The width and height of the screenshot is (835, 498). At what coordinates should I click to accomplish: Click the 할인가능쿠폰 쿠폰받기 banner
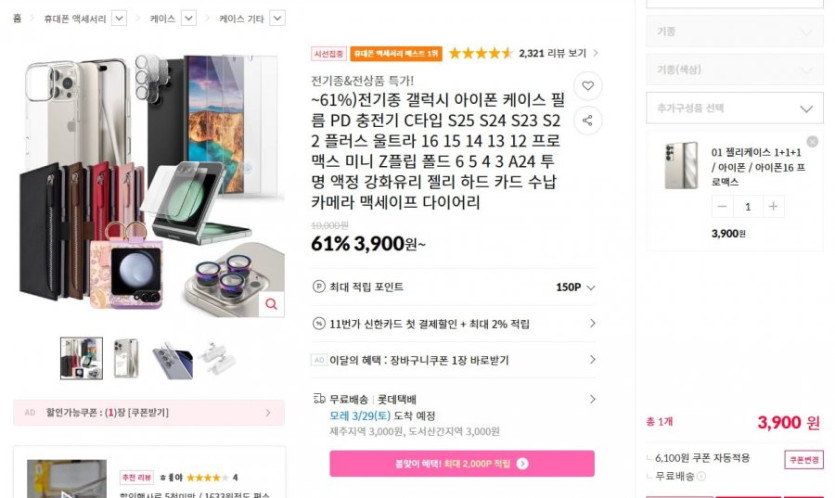(x=148, y=412)
